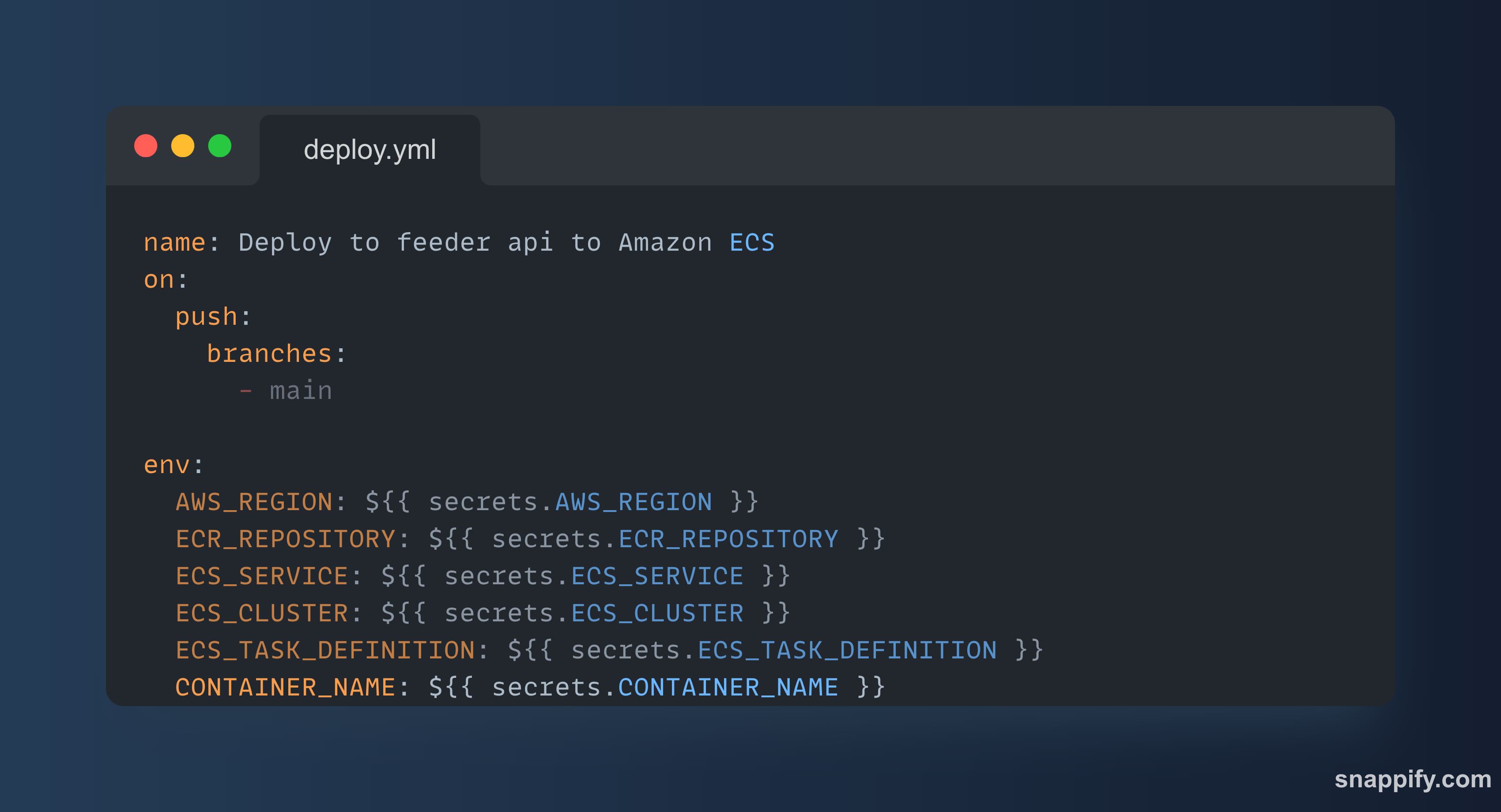Screen dimensions: 1501x812
Task: Click the orange AWS_REGION env key
Action: click(x=254, y=502)
